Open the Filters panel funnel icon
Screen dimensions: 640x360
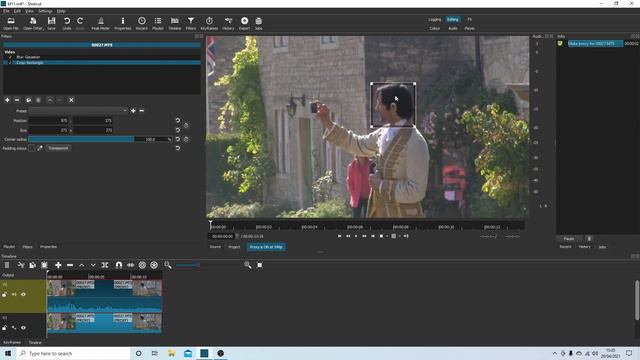pyautogui.click(x=191, y=23)
